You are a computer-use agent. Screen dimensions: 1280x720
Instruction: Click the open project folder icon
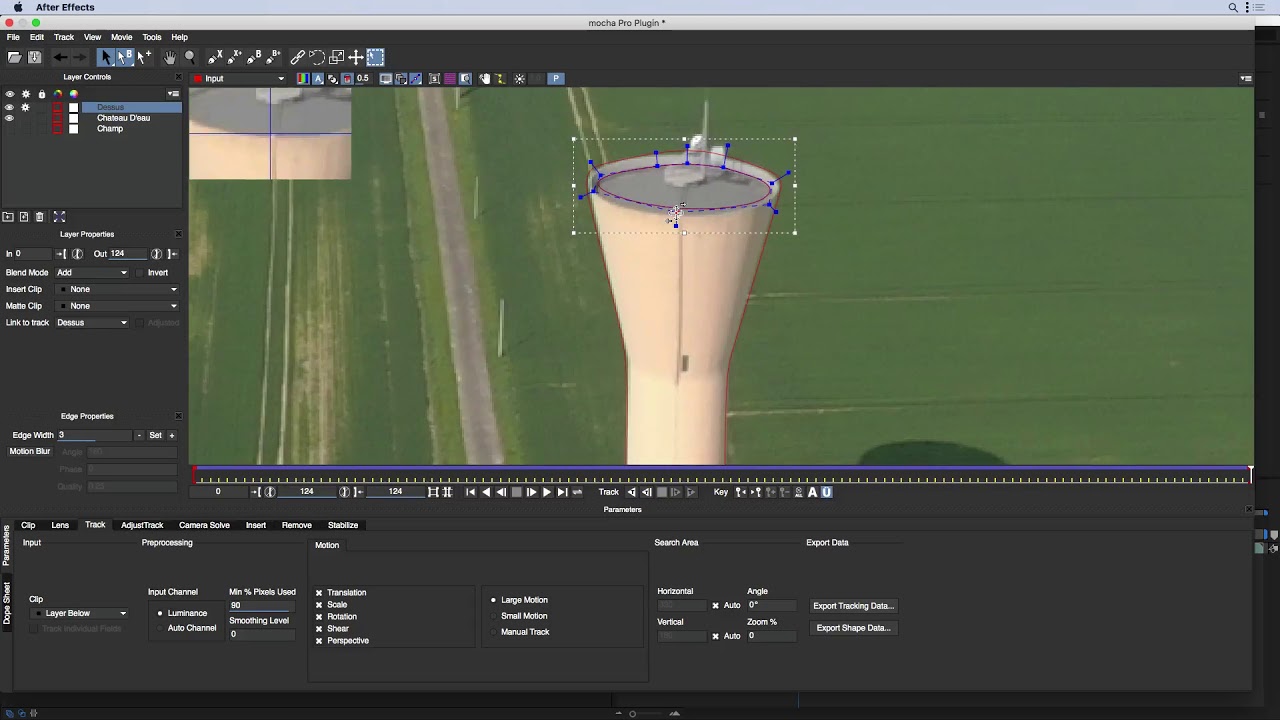[14, 58]
